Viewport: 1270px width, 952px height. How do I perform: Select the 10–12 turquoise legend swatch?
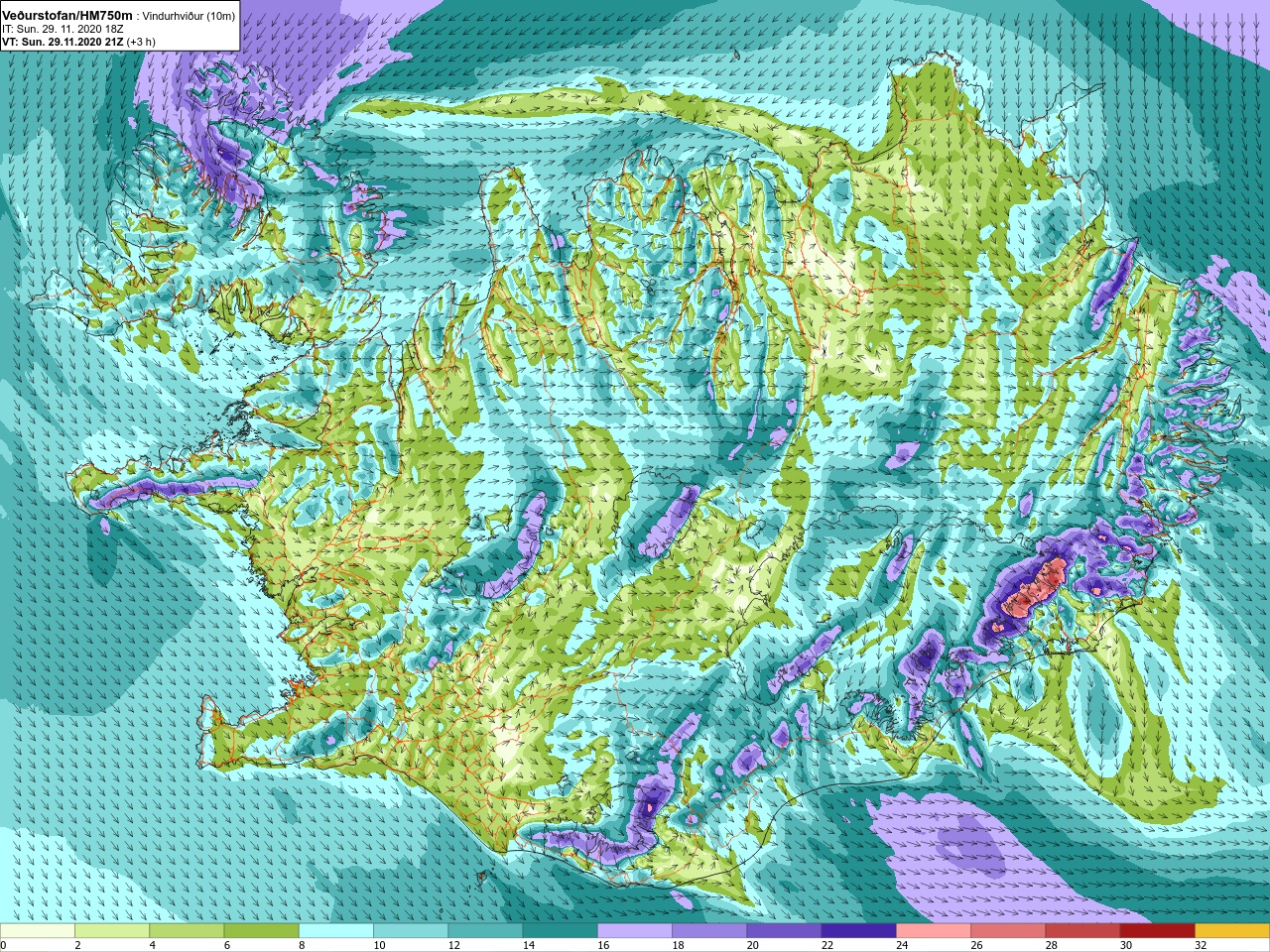(x=411, y=931)
